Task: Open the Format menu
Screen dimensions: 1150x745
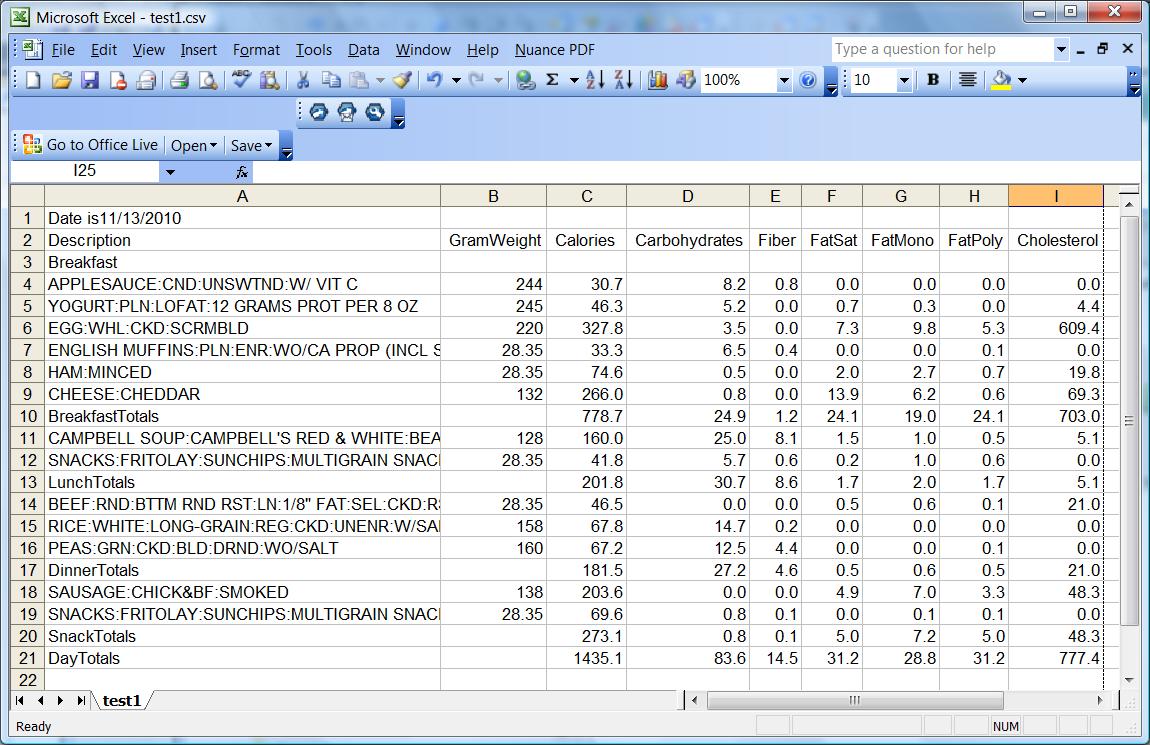Action: [x=256, y=50]
